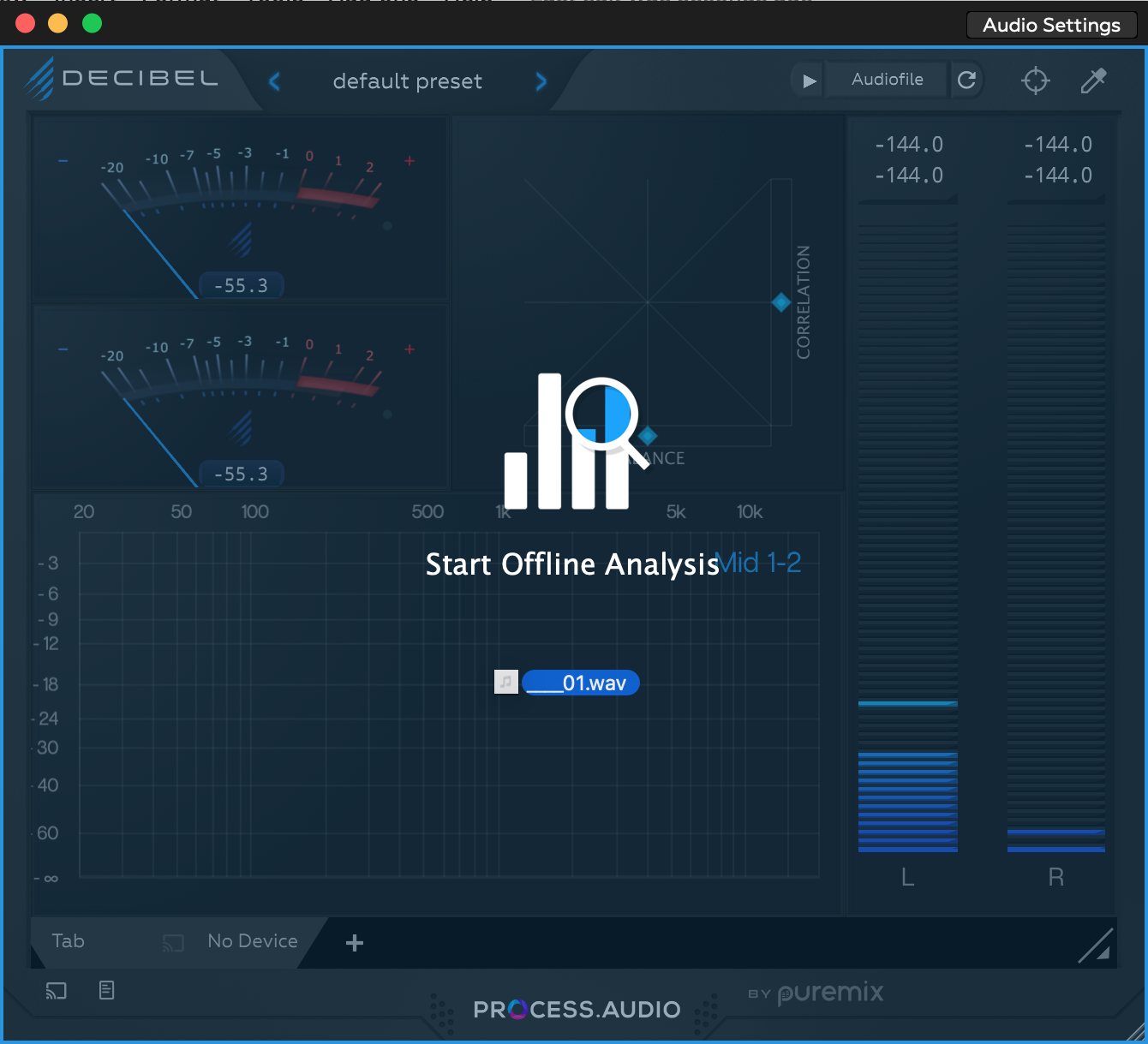The image size is (1148, 1044).
Task: Click the red plus on upper VU meter
Action: pyautogui.click(x=410, y=161)
